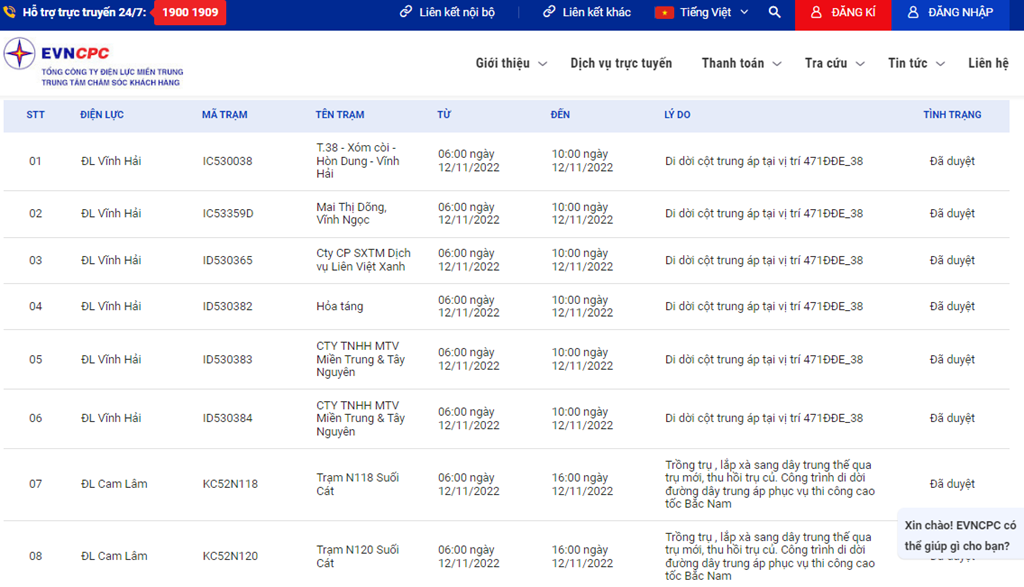Click the TÌNH TRẠNG column header
1024x587 pixels.
[952, 115]
